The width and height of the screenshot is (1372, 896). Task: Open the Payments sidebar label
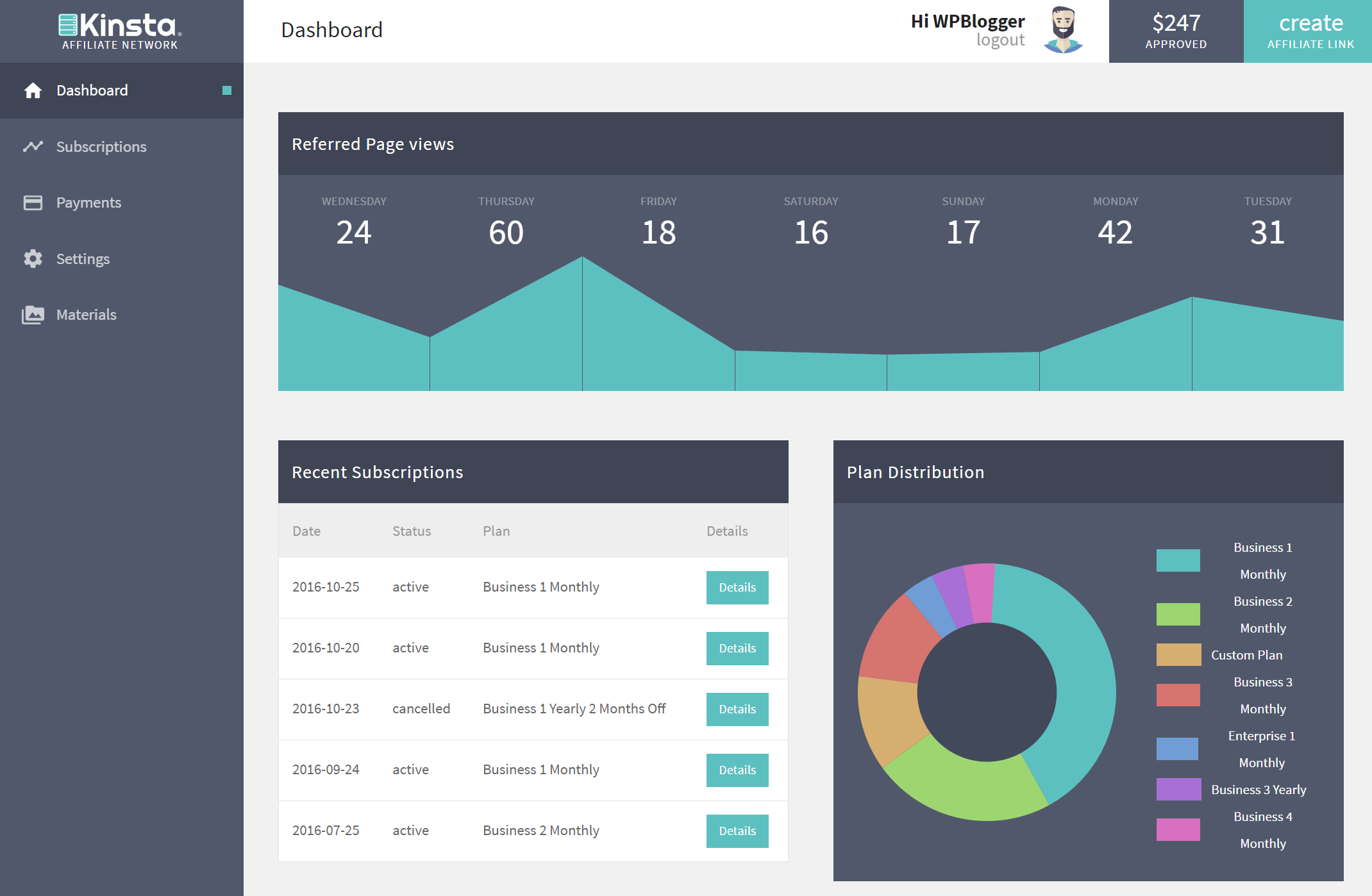(x=88, y=203)
